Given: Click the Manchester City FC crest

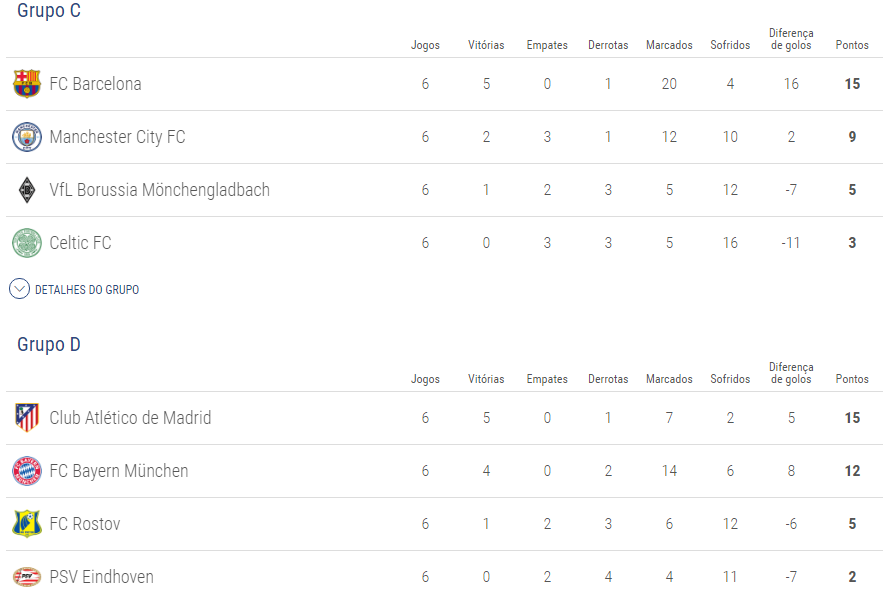Looking at the screenshot, I should click(x=27, y=137).
